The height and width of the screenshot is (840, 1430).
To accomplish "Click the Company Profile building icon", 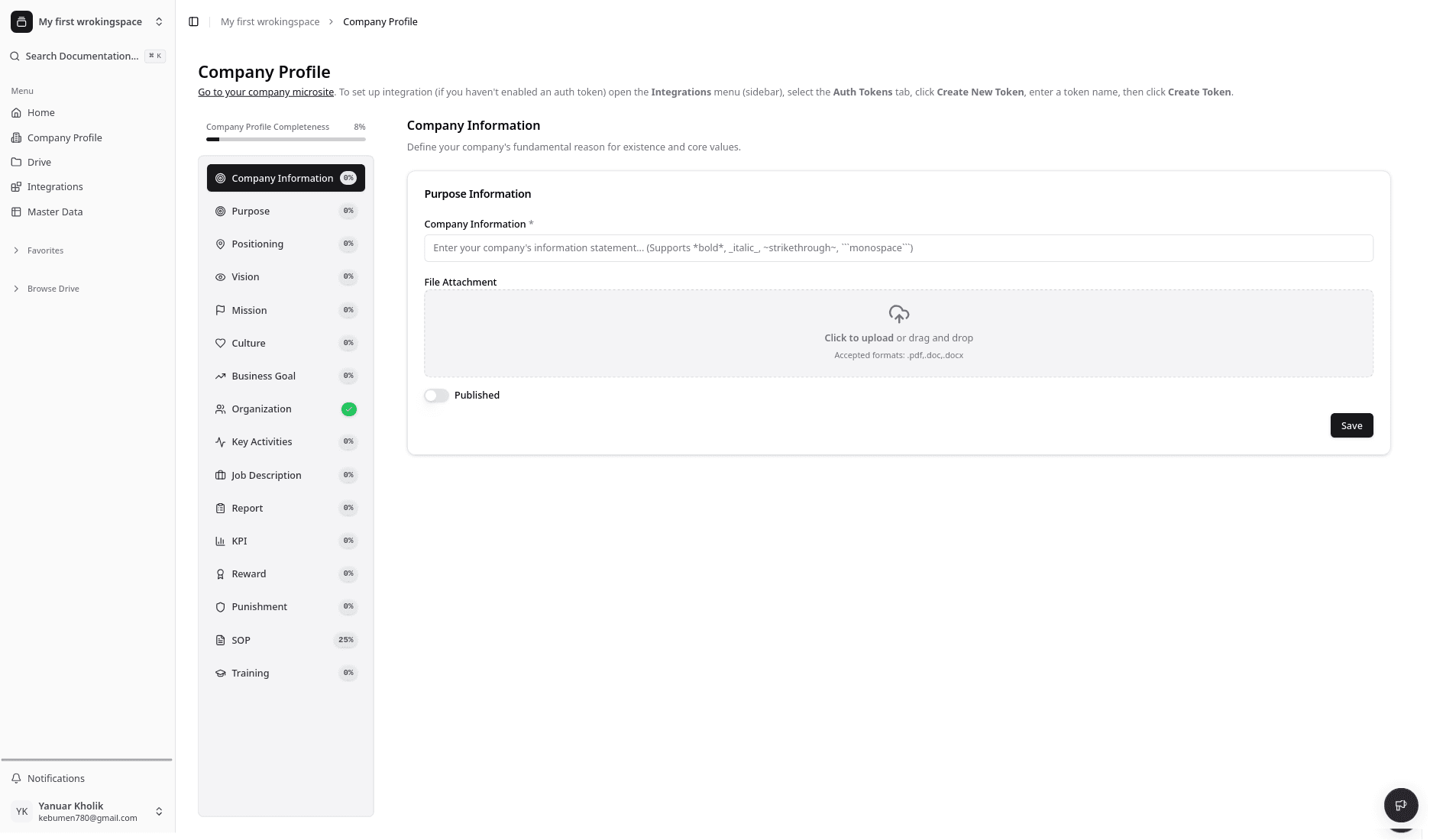I will pos(16,137).
